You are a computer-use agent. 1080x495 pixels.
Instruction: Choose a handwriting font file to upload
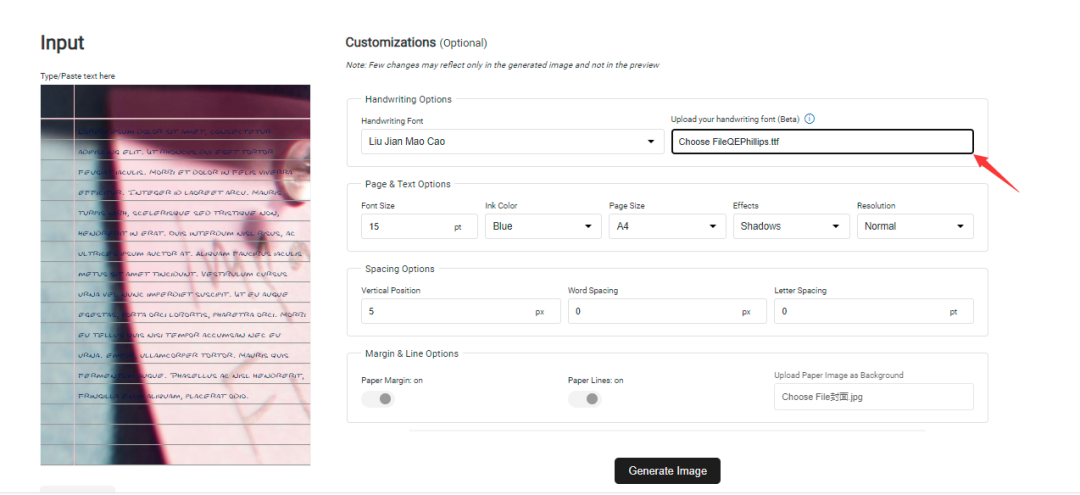tap(821, 142)
